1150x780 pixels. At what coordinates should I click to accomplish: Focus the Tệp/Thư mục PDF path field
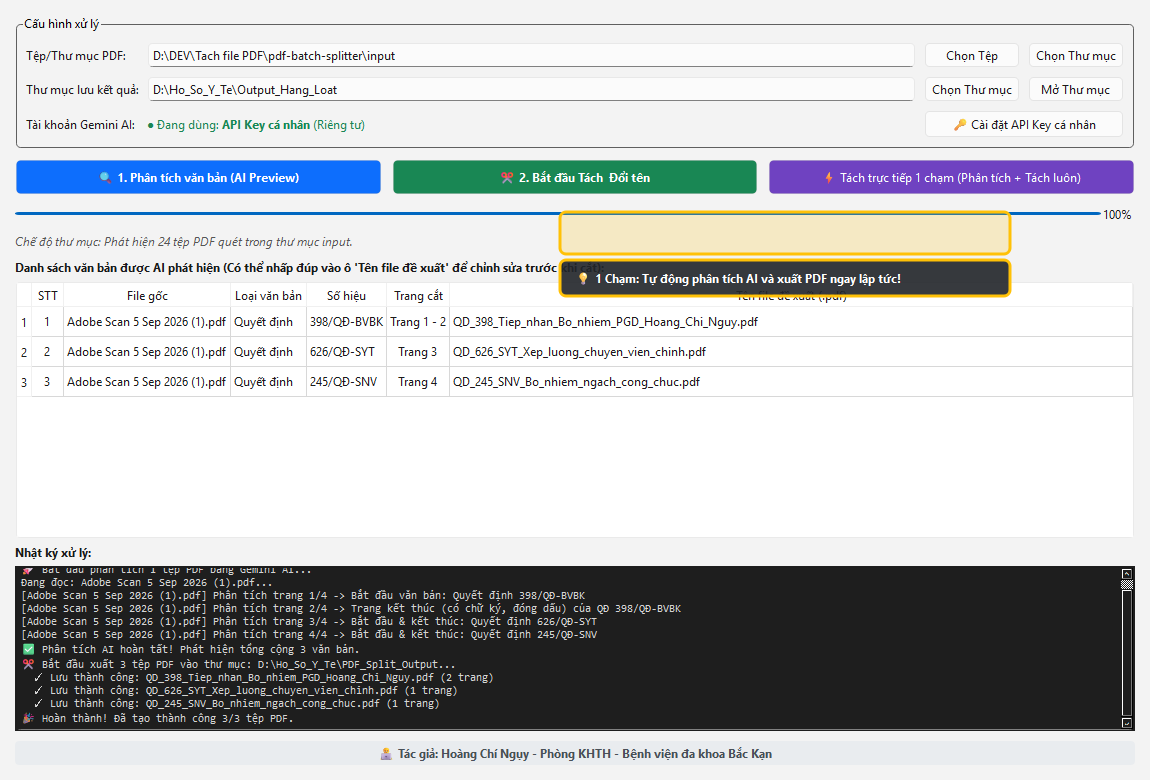coord(531,56)
